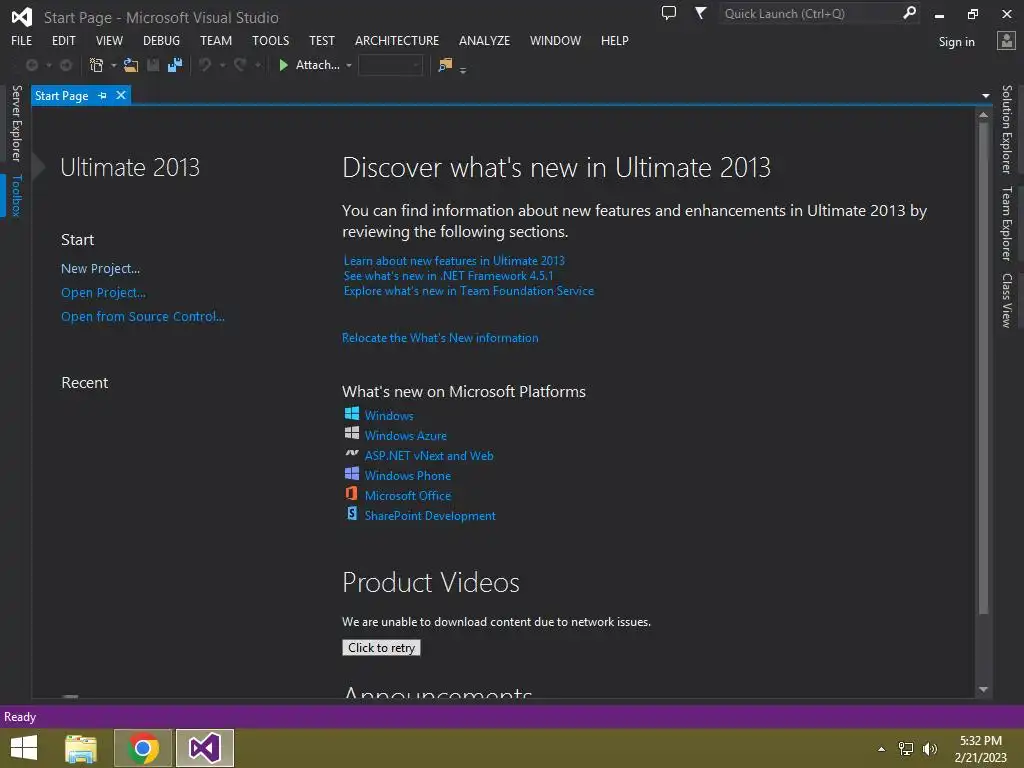Show hidden tray icons arrow
This screenshot has width=1024, height=768.
coord(882,749)
